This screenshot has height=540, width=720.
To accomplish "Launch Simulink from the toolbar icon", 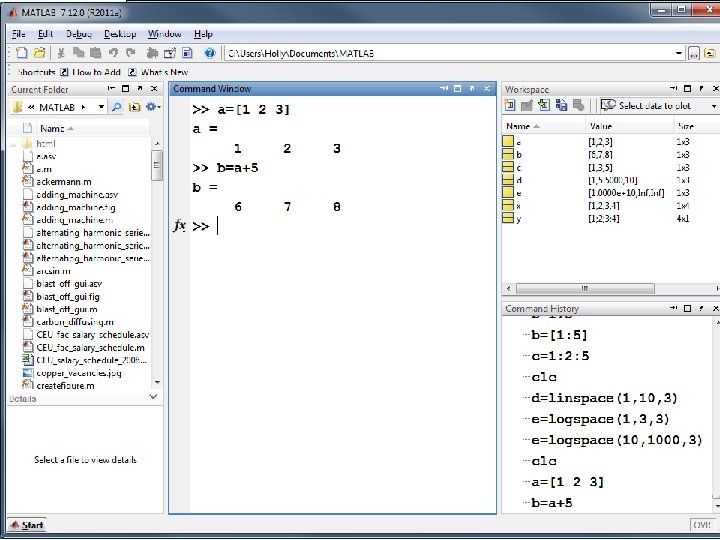I will coord(152,53).
